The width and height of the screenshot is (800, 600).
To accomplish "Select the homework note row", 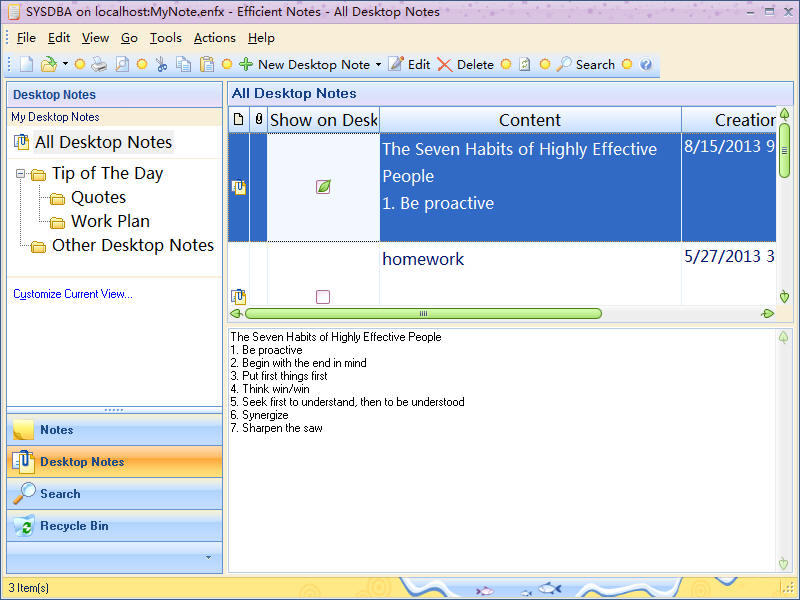I will coord(502,274).
